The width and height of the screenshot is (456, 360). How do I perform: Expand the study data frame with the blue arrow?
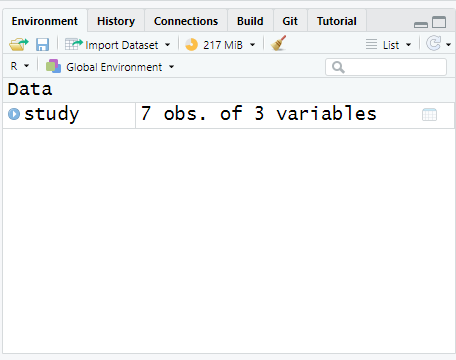pyautogui.click(x=14, y=114)
